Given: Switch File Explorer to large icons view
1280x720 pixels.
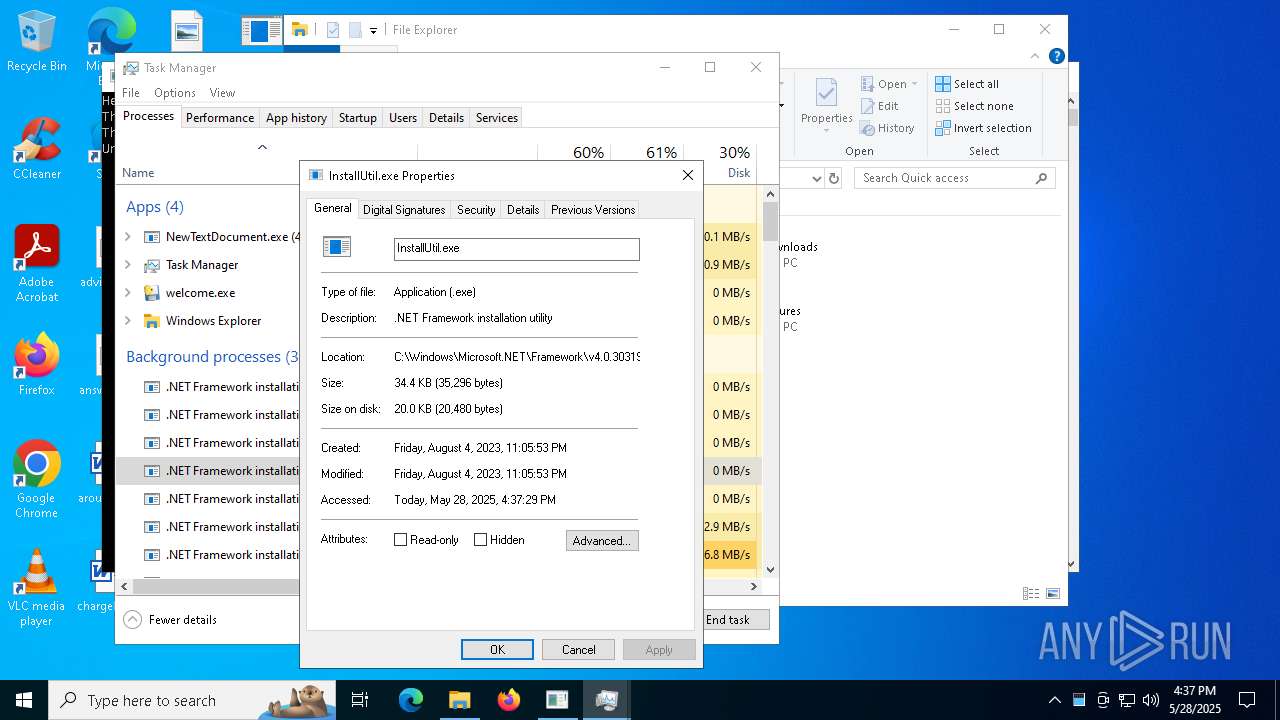Looking at the screenshot, I should [1052, 593].
